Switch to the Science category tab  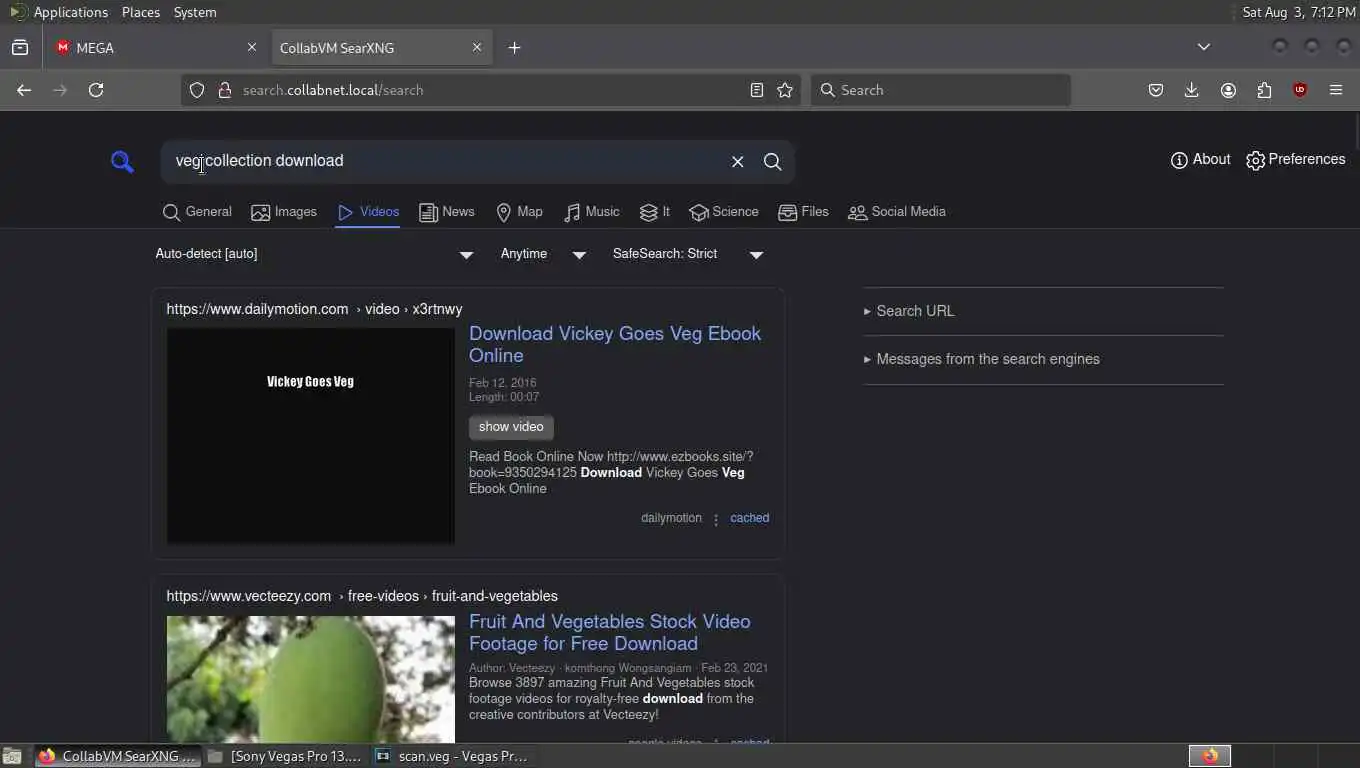pos(724,212)
